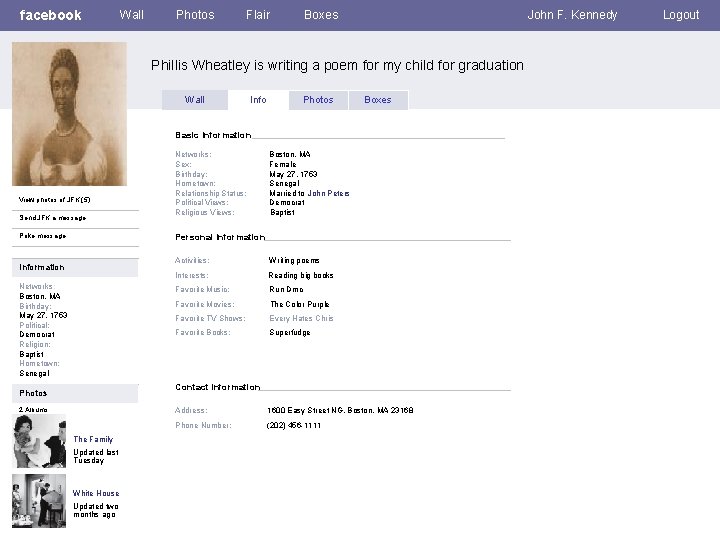The image size is (720, 540).
Task: Click the Information sidebar header
Action: pos(75,267)
